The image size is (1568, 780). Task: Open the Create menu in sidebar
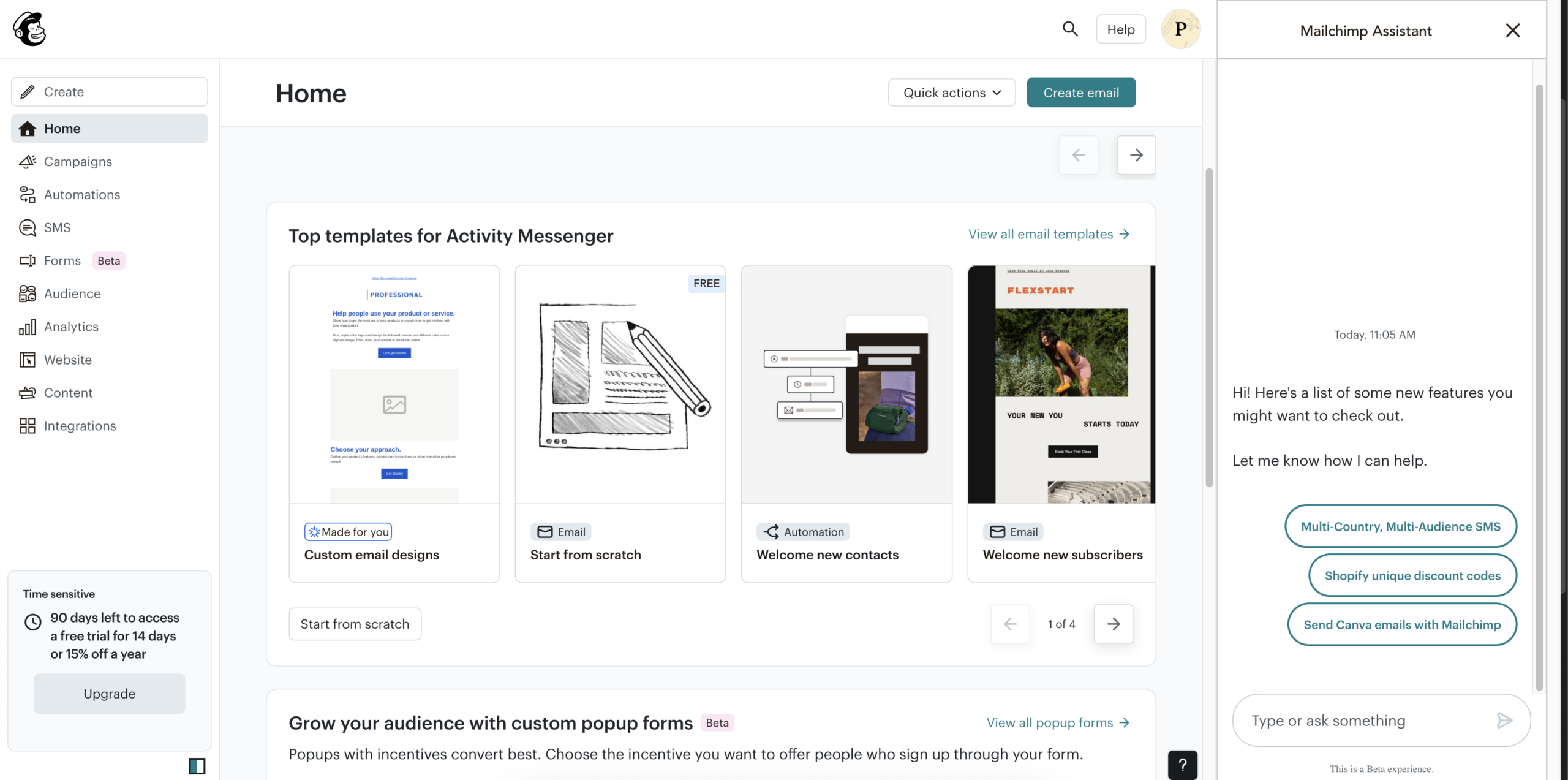pos(109,92)
